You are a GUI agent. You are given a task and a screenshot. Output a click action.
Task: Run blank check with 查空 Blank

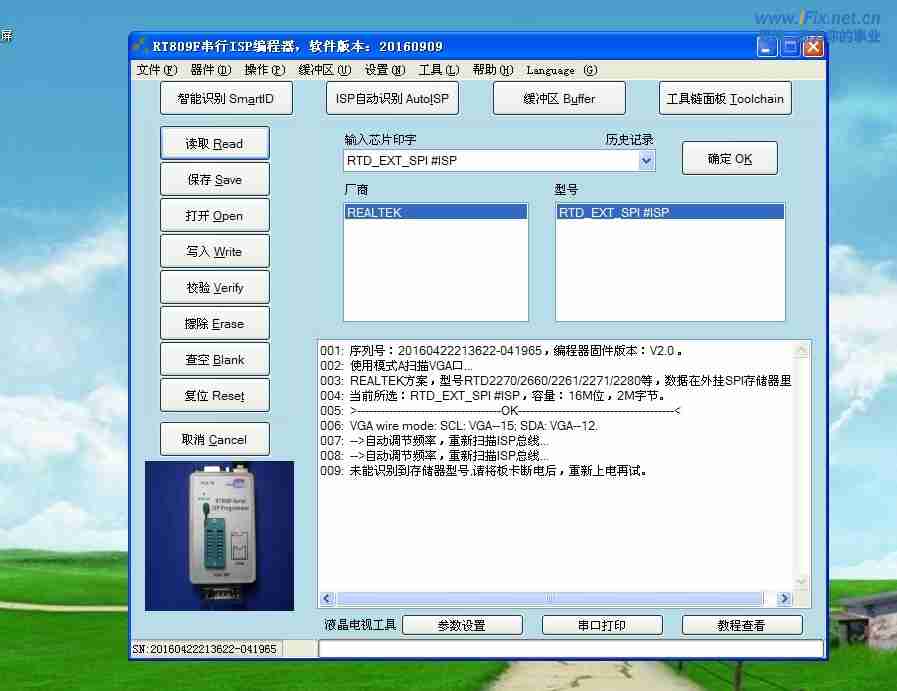tap(214, 359)
